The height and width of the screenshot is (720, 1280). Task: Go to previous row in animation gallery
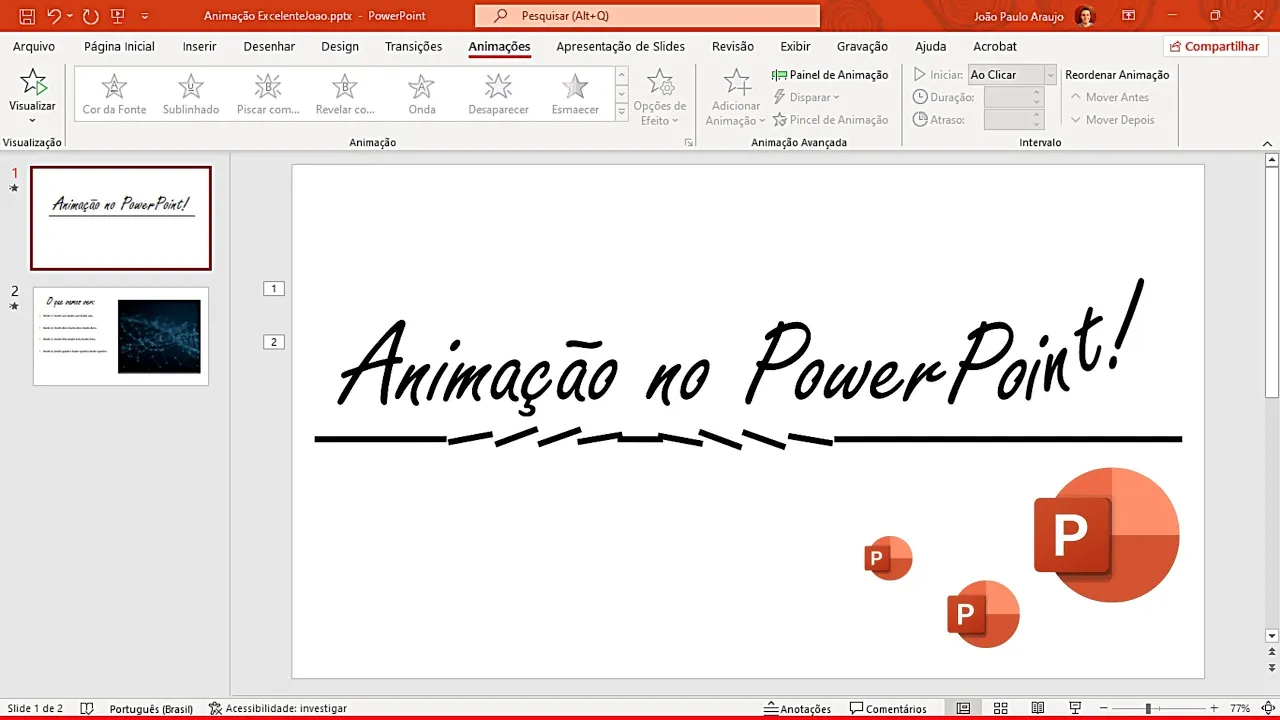621,75
